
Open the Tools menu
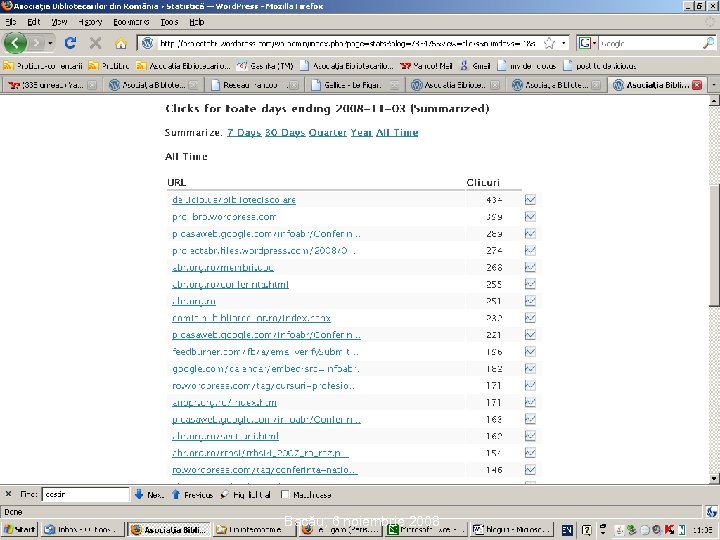point(169,22)
